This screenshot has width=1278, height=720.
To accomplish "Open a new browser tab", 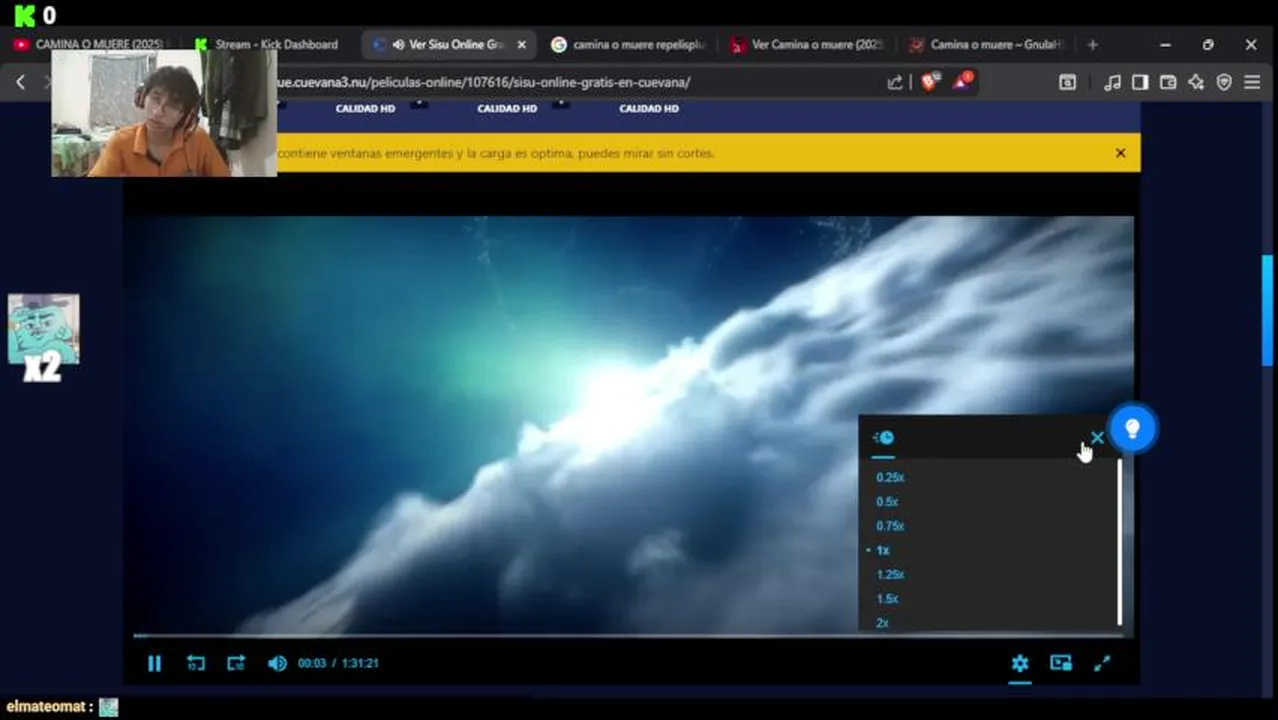I will [x=1092, y=45].
